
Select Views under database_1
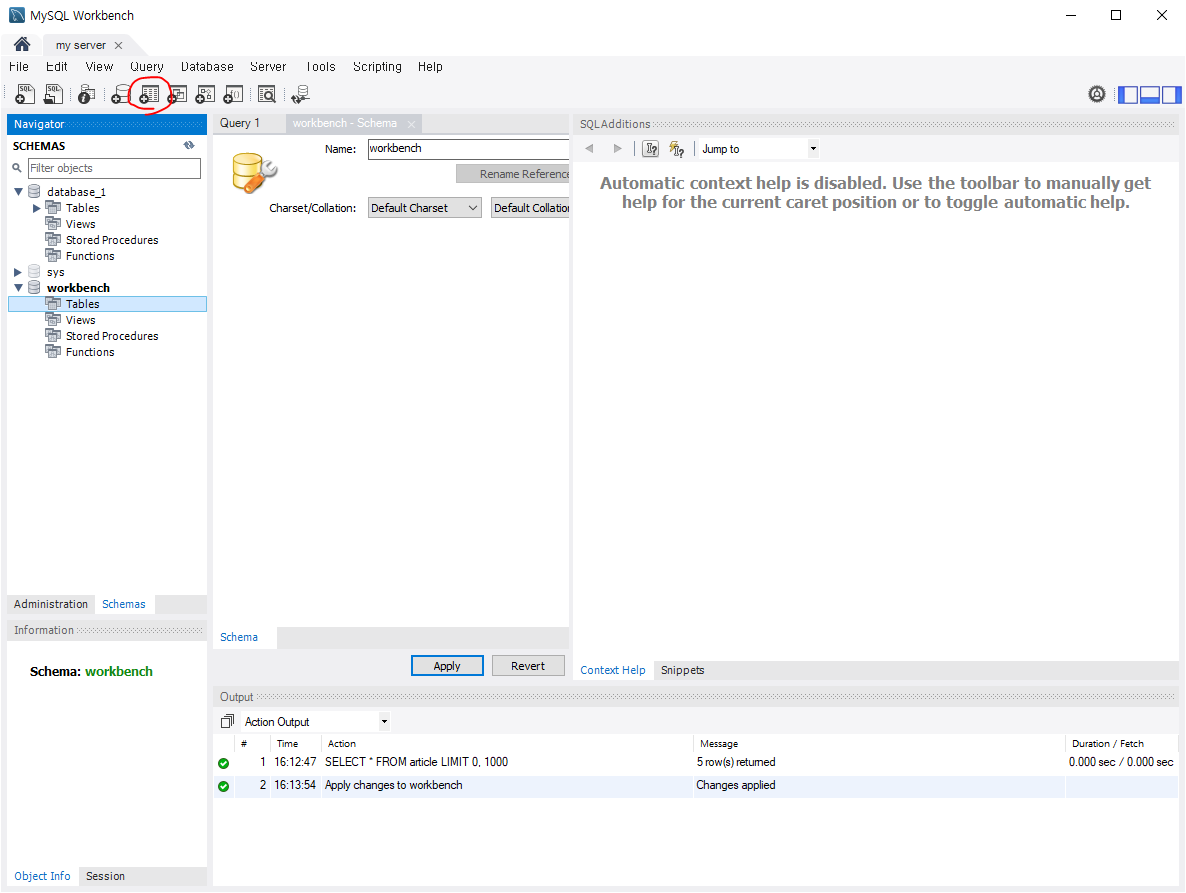[80, 224]
